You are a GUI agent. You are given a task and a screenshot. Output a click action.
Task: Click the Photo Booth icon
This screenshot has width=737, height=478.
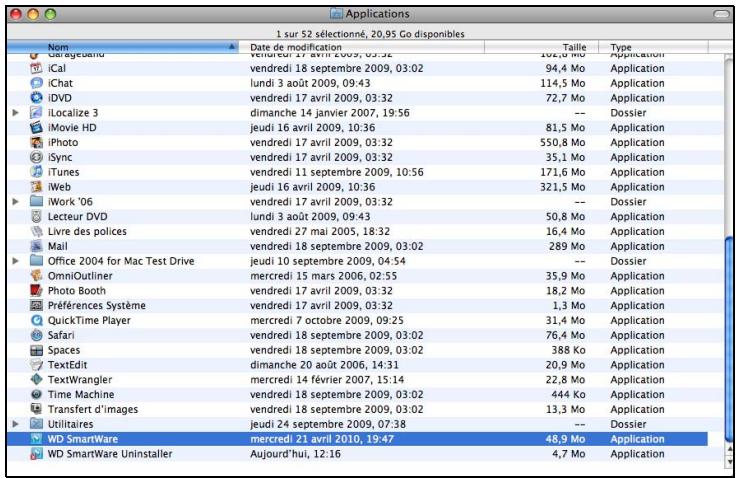[36, 290]
